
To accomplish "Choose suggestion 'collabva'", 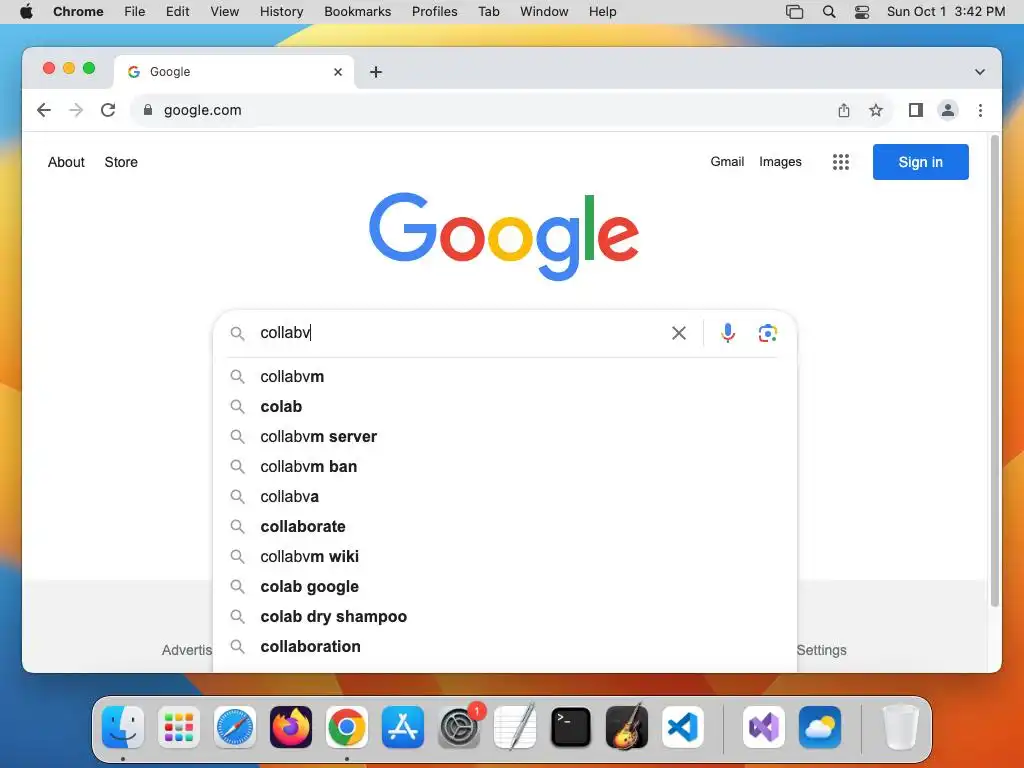I will tap(504, 497).
